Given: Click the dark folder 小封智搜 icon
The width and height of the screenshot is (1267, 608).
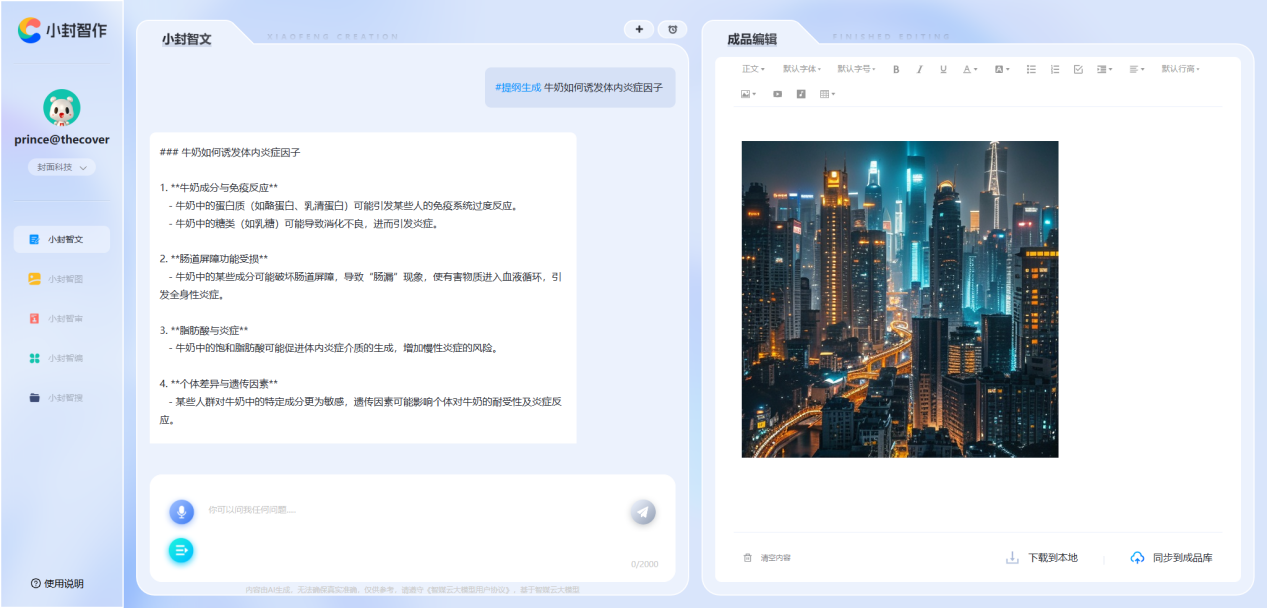Looking at the screenshot, I should click(x=34, y=397).
